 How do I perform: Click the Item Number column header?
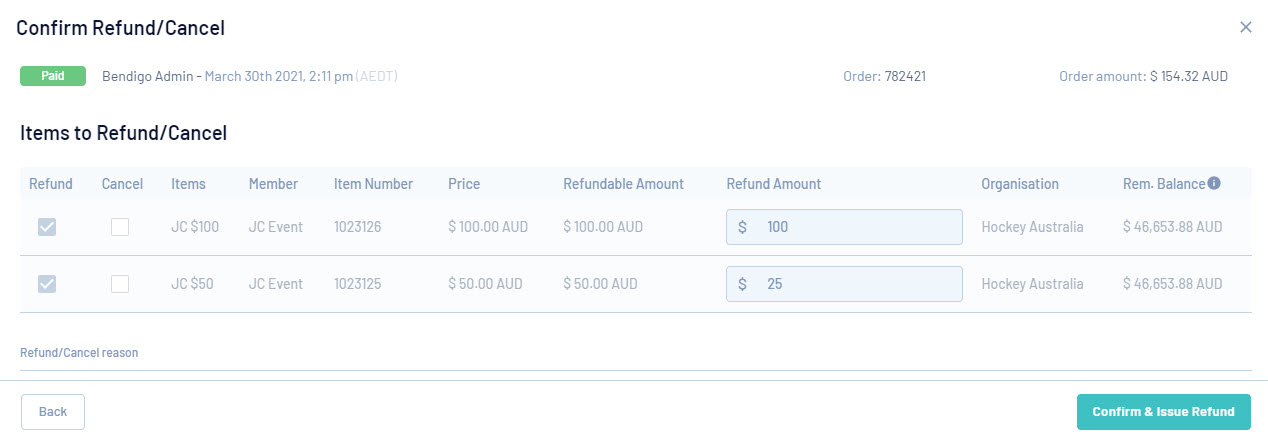373,184
